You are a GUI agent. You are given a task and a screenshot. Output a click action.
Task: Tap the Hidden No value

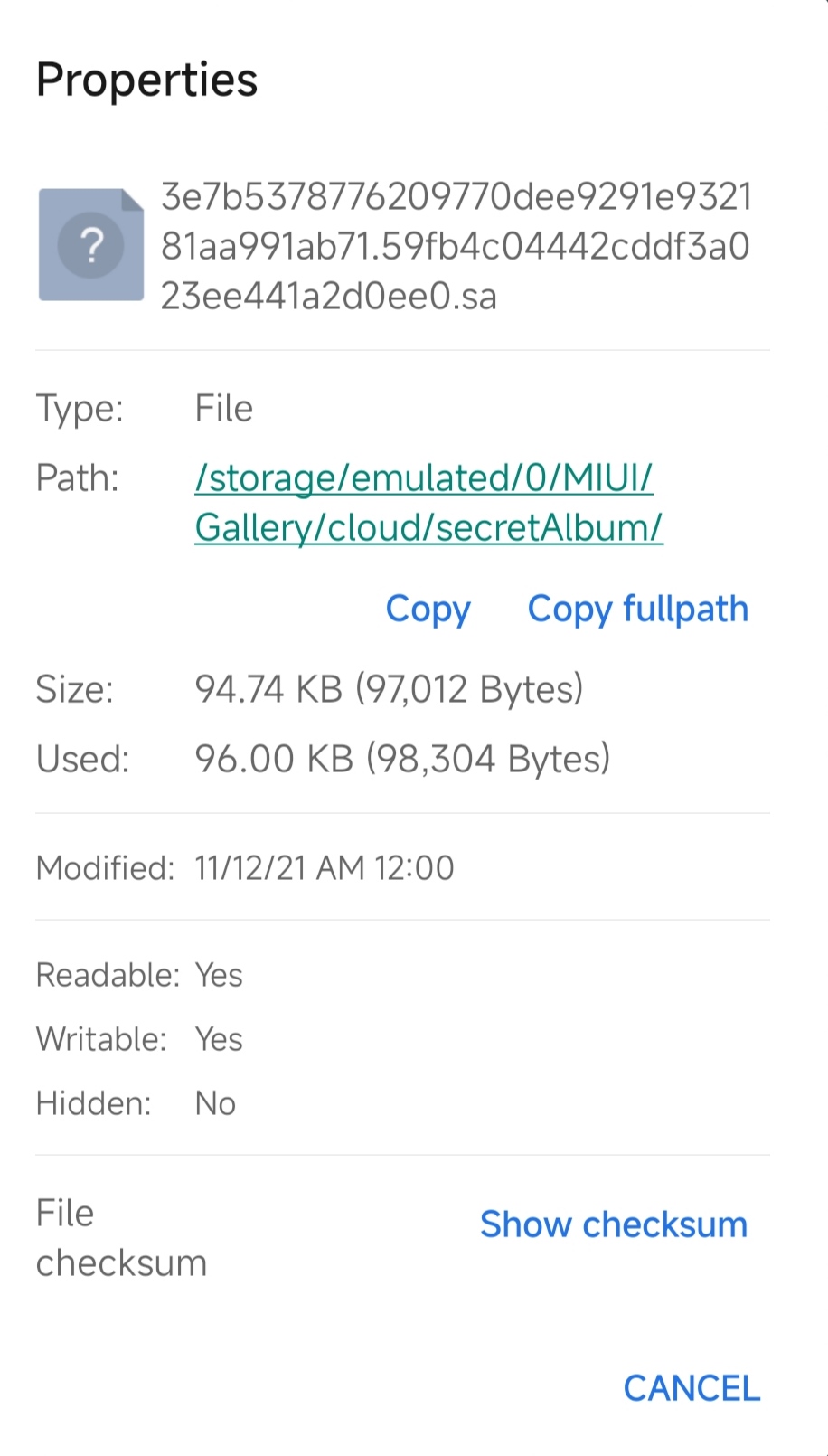(215, 1103)
